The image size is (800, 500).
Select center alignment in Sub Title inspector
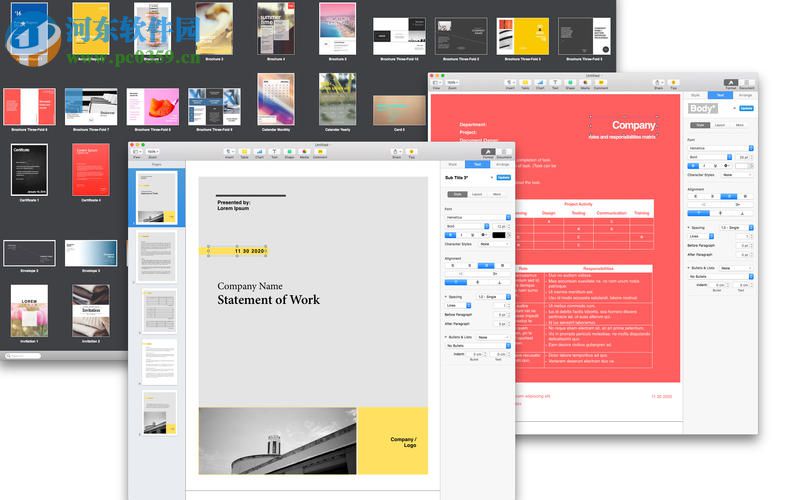pos(469,266)
